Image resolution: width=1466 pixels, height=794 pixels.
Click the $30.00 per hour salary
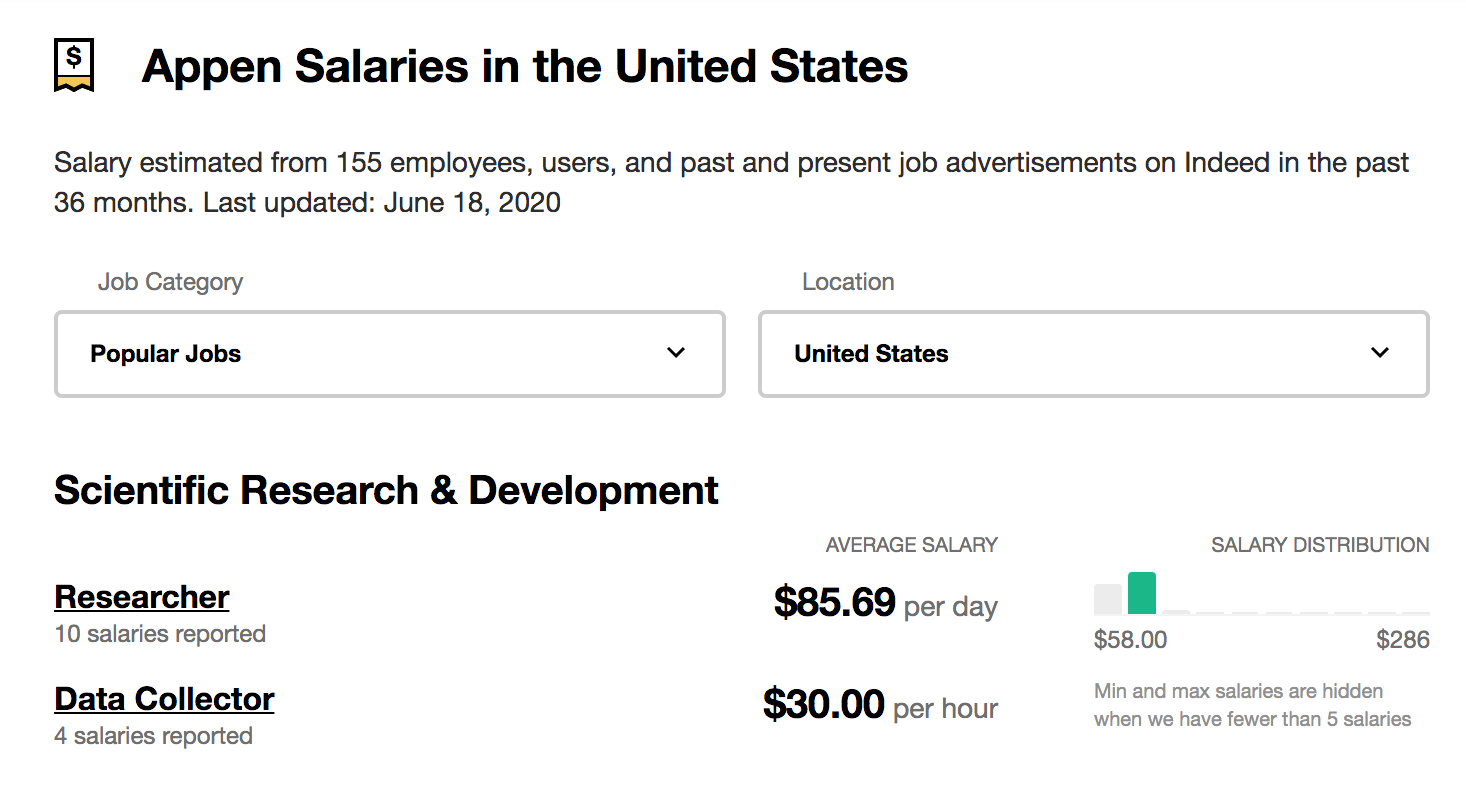tap(880, 705)
